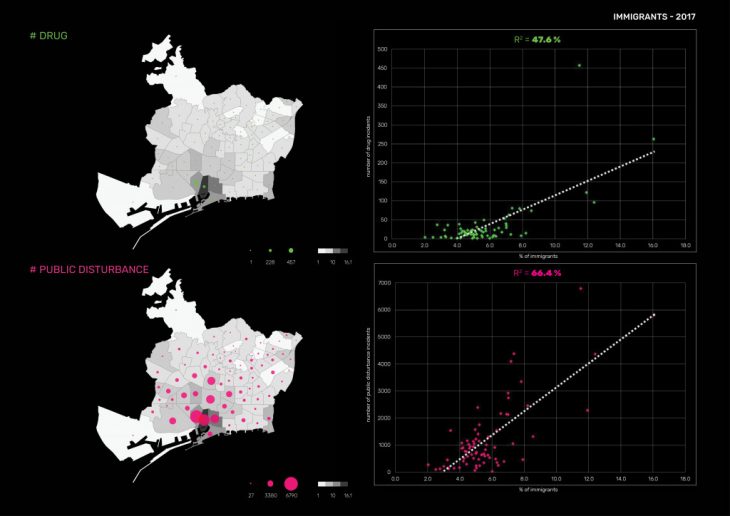Click the grayscale legend bar under the disturbance map
This screenshot has width=730, height=516.
[x=333, y=483]
